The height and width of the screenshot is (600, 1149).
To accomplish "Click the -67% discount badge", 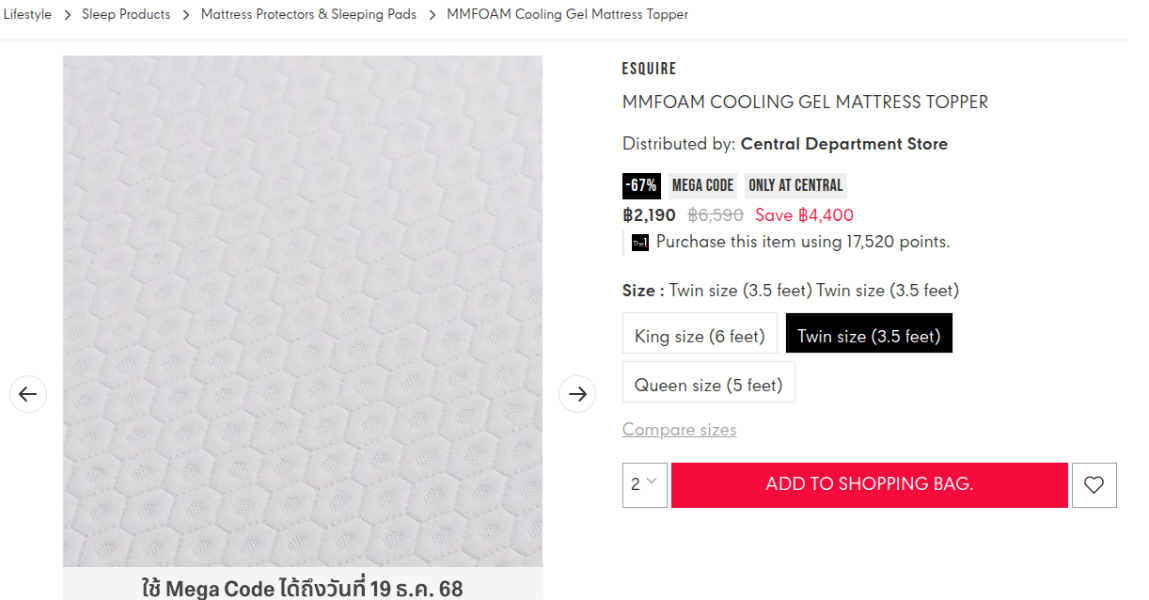I will point(640,186).
